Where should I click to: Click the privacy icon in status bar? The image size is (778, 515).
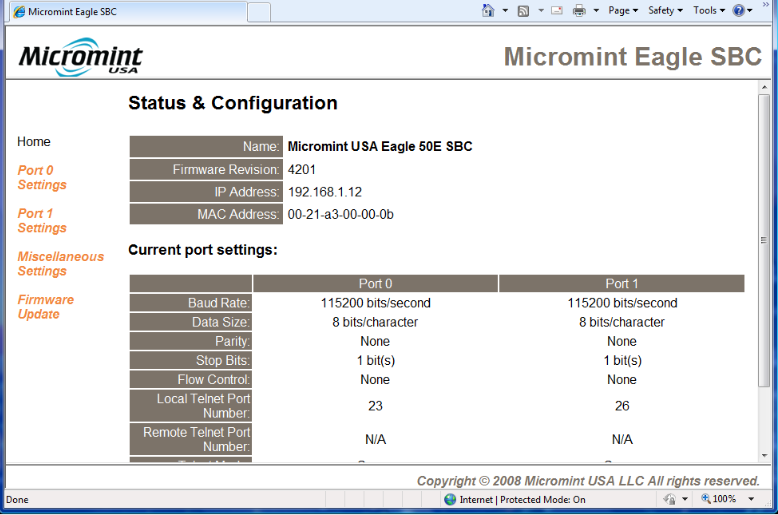tap(670, 499)
